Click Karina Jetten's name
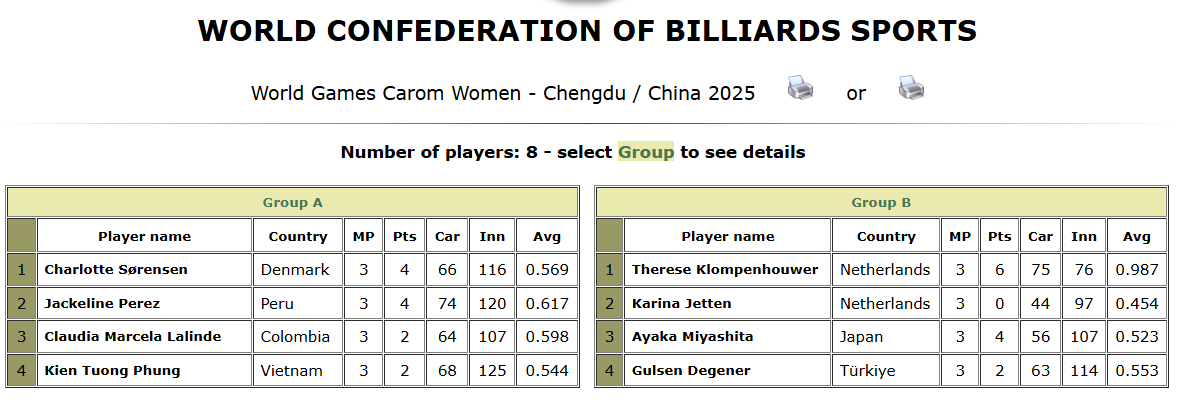 click(x=681, y=303)
